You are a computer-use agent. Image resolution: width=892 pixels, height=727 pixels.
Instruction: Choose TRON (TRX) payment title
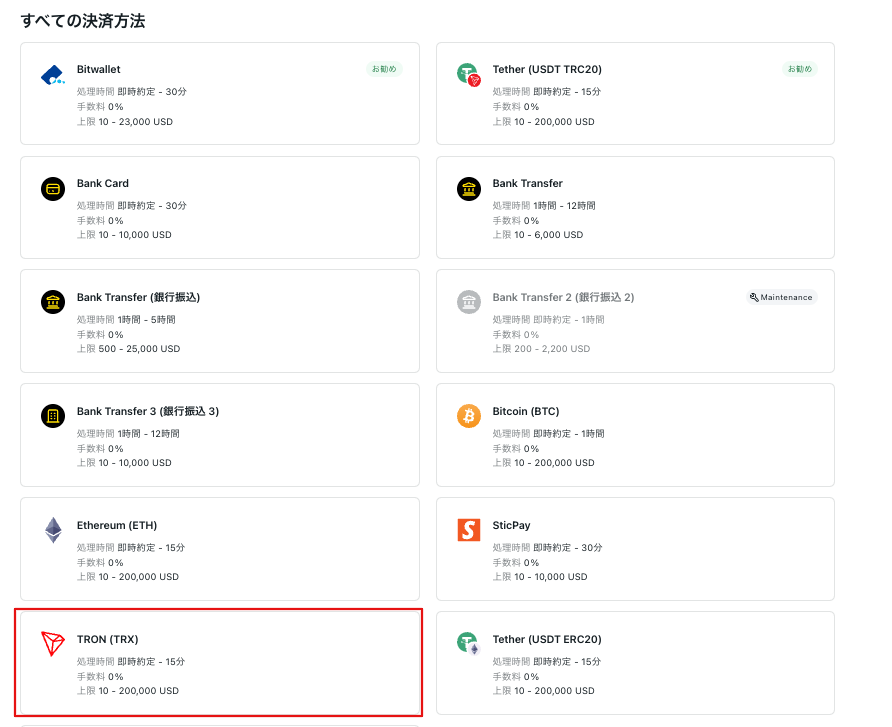coord(108,639)
